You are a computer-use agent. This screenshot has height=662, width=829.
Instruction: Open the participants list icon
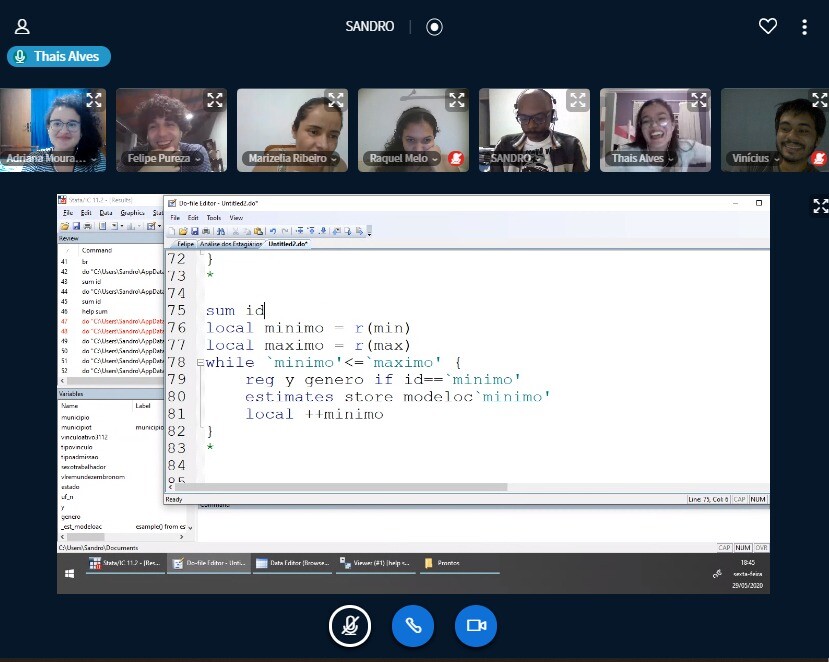pyautogui.click(x=22, y=27)
